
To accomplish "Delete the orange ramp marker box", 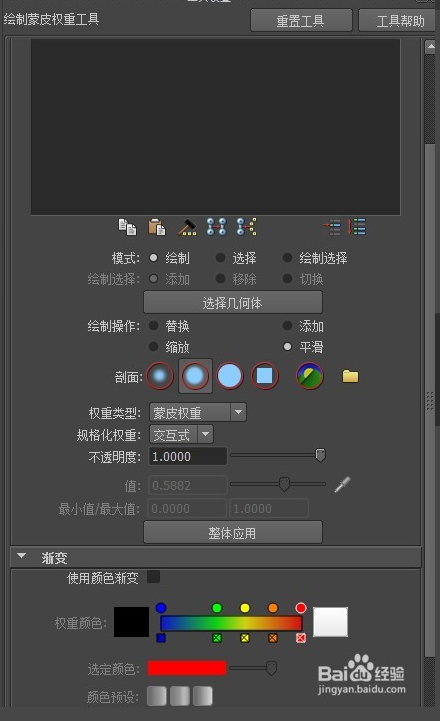I will 273,638.
